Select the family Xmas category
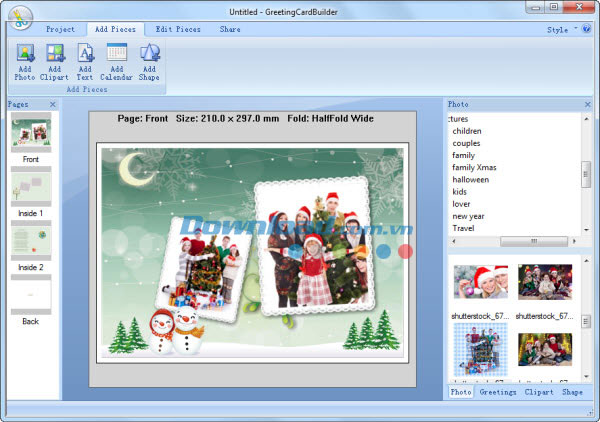 pyautogui.click(x=474, y=167)
